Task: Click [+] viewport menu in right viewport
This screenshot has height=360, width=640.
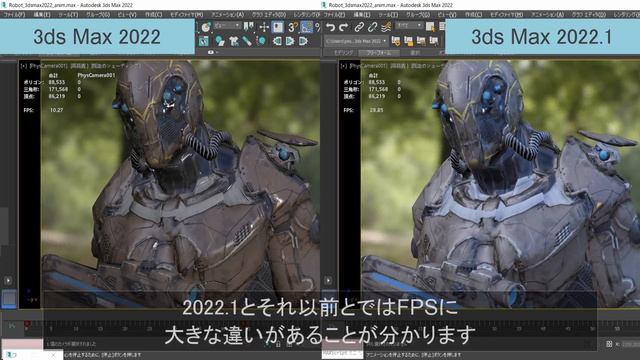Action: (x=344, y=65)
